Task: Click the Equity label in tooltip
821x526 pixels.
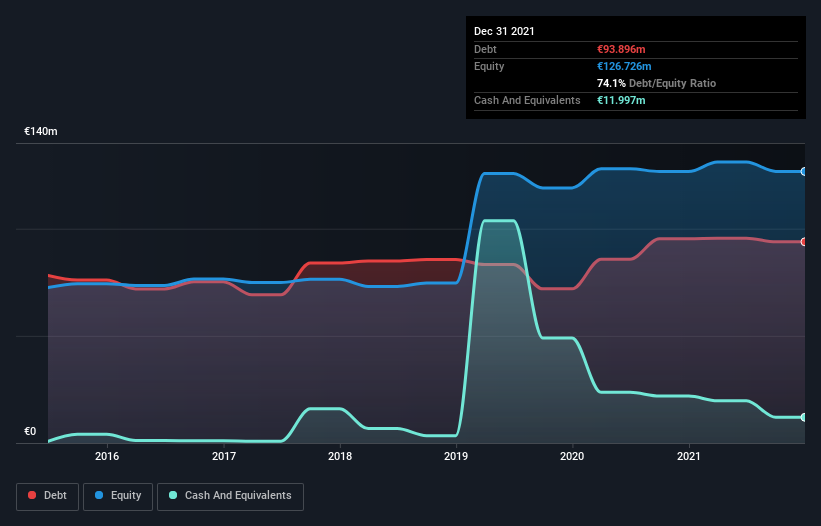Action: 489,66
